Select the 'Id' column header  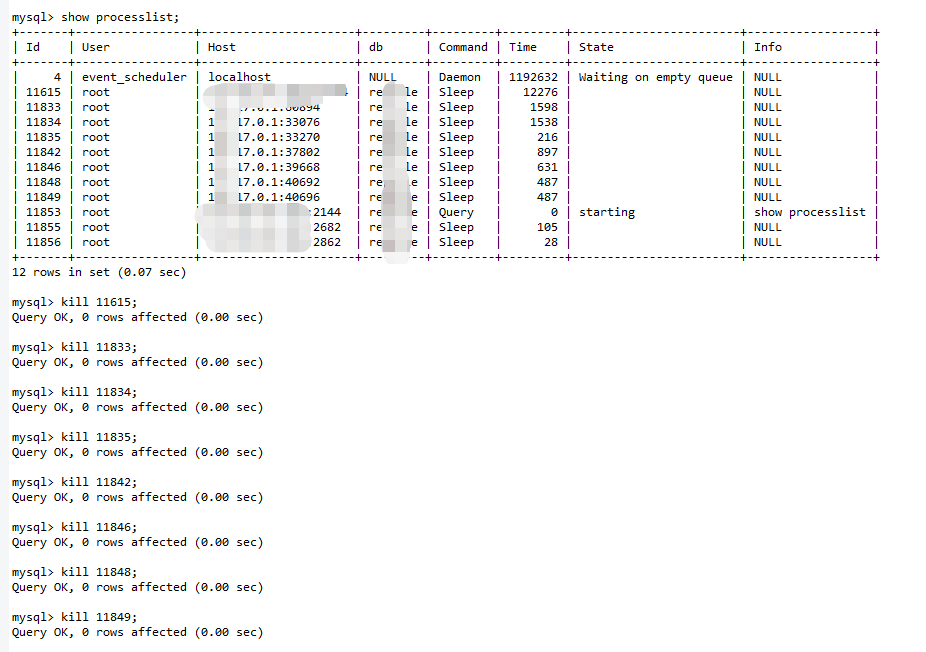tap(33, 47)
